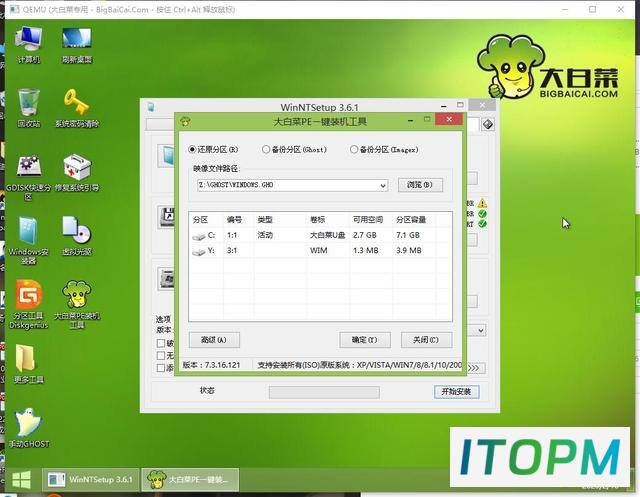640x497 pixels.
Task: Launch the manual GHOST icon
Action: (x=28, y=428)
